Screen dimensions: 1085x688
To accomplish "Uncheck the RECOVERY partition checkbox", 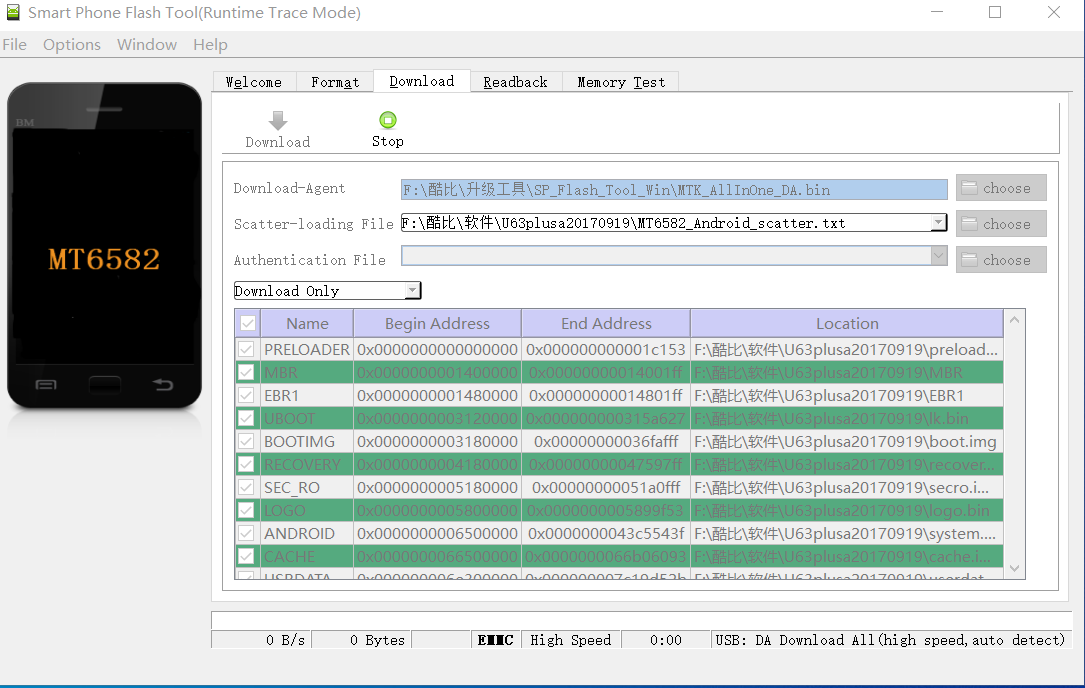I will tap(246, 464).
